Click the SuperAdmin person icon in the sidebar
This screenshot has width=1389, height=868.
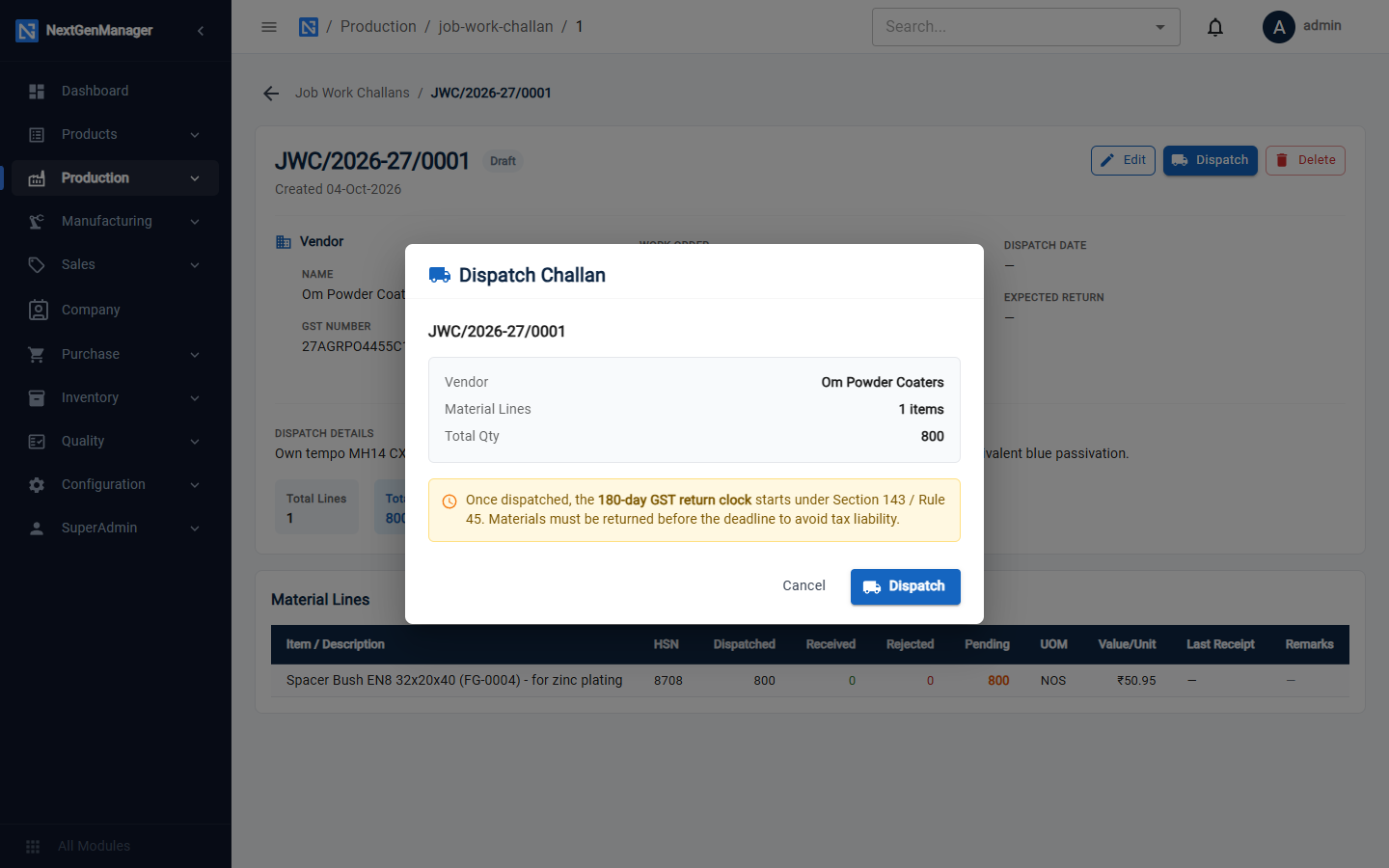[37, 529]
